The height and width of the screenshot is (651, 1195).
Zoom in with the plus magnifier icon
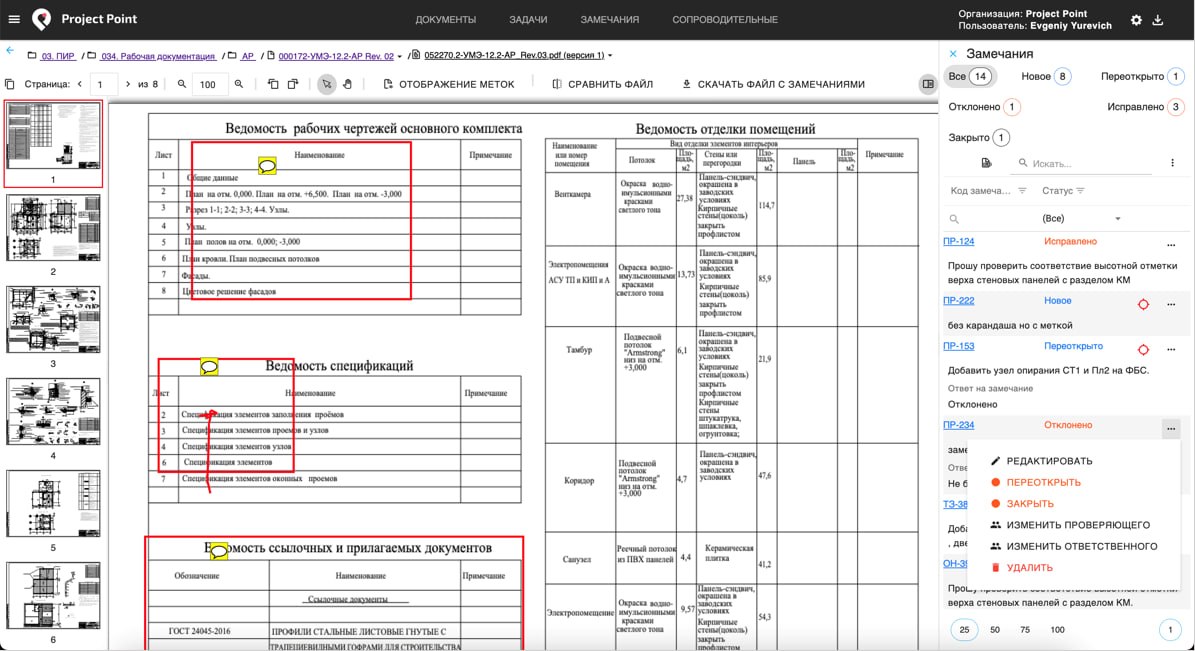pyautogui.click(x=239, y=84)
